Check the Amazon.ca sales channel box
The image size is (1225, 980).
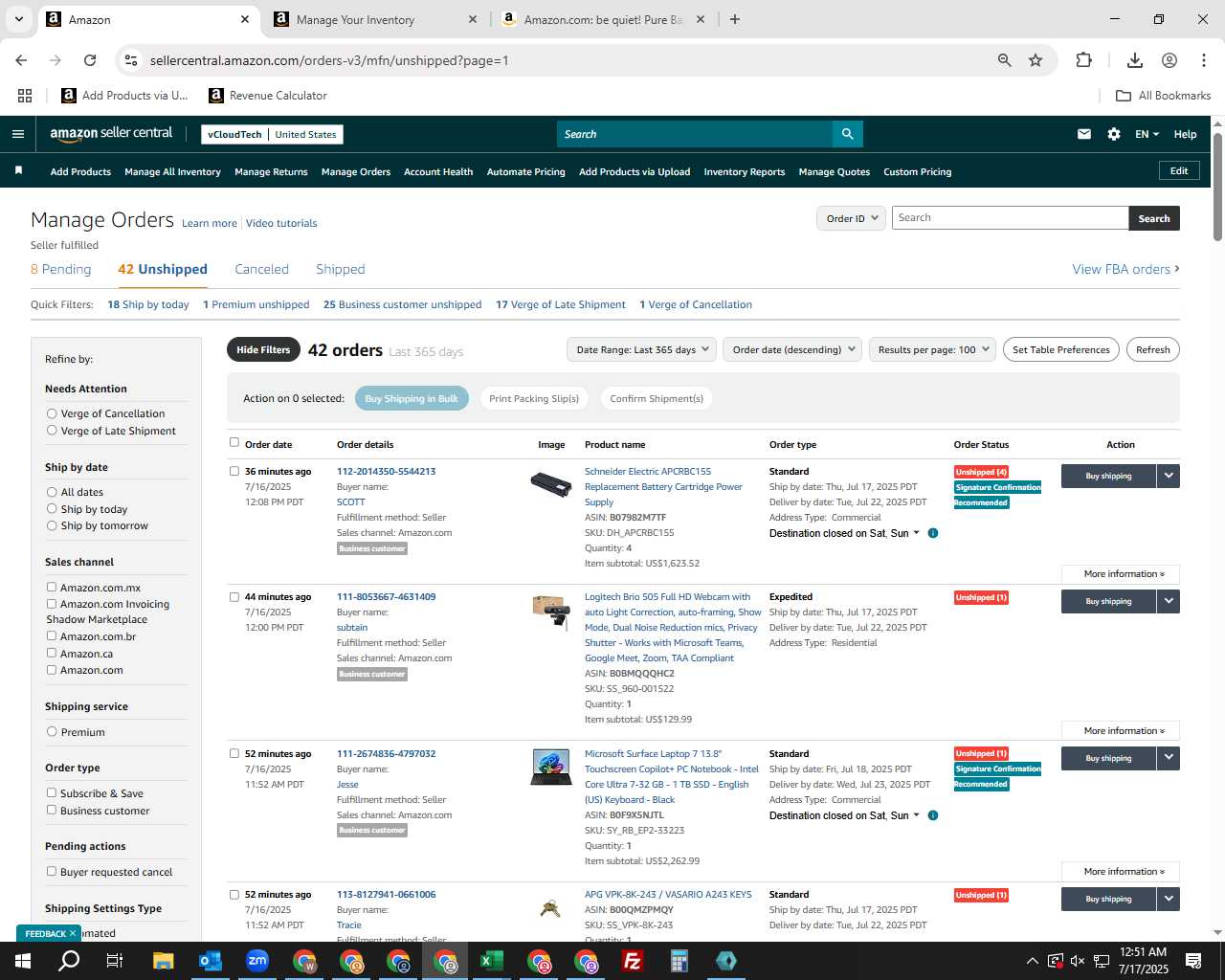(x=52, y=654)
